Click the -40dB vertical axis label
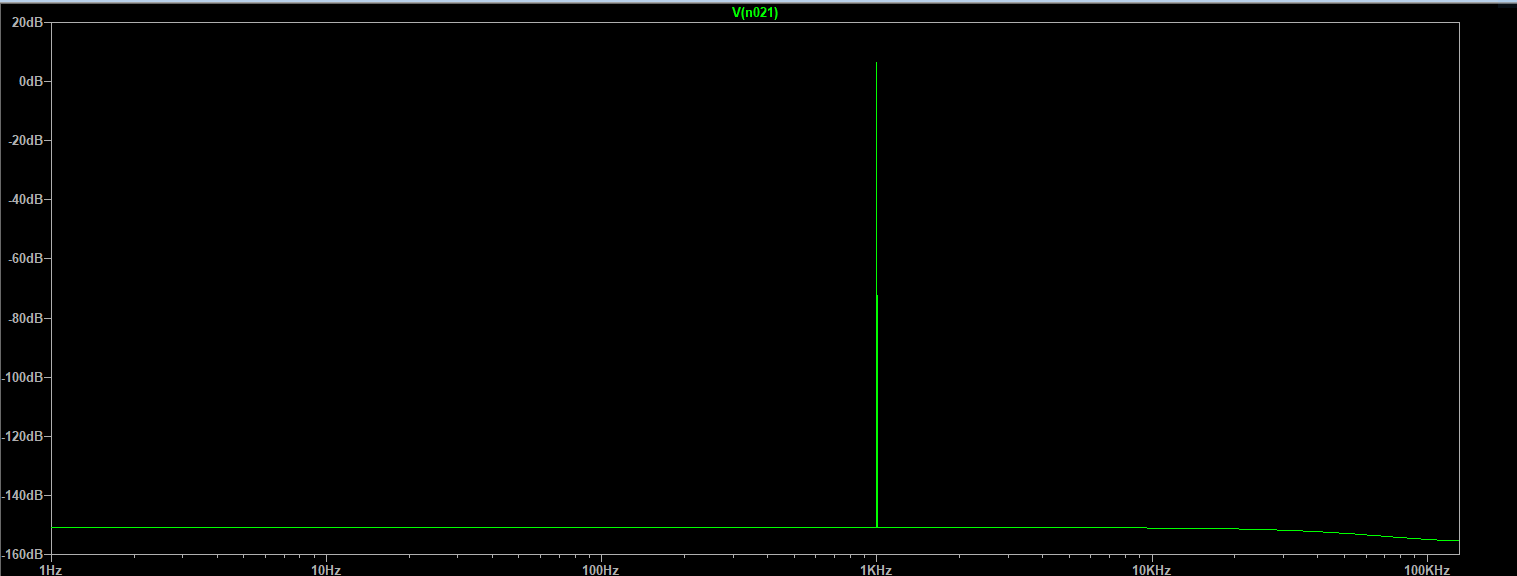The height and width of the screenshot is (576, 1517). click(25, 199)
